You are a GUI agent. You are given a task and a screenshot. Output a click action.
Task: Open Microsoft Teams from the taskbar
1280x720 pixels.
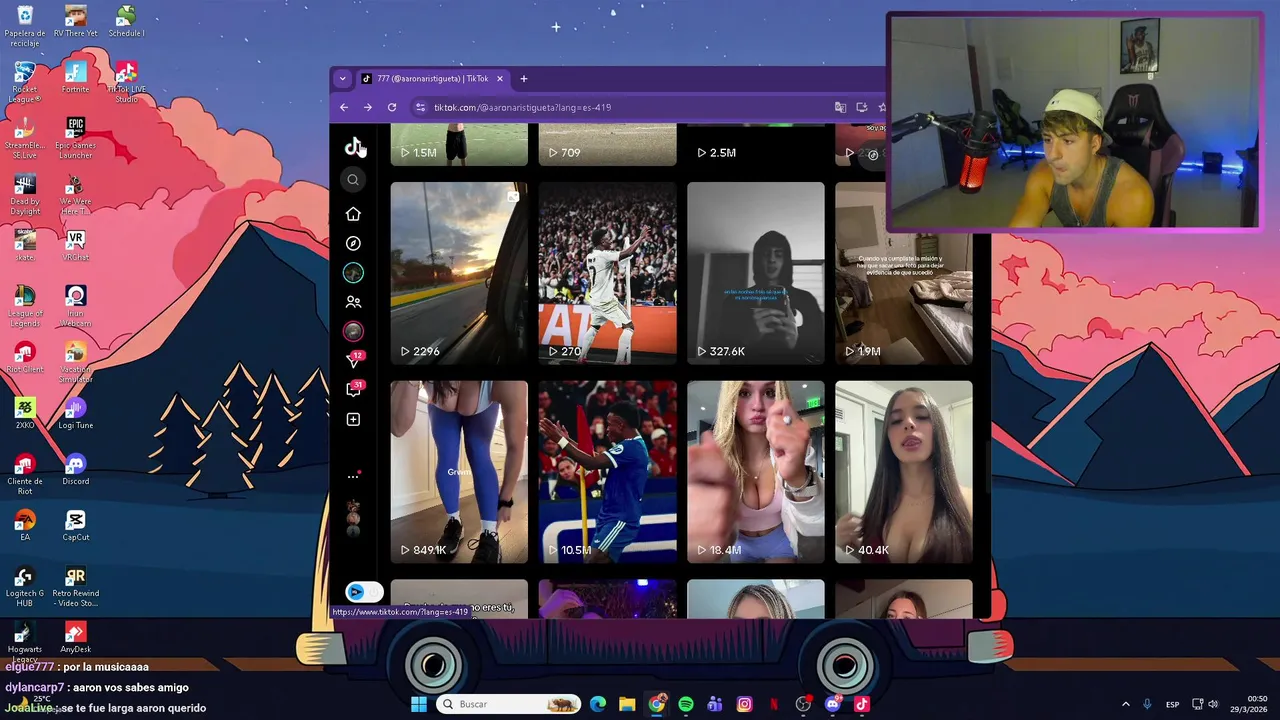(x=715, y=704)
